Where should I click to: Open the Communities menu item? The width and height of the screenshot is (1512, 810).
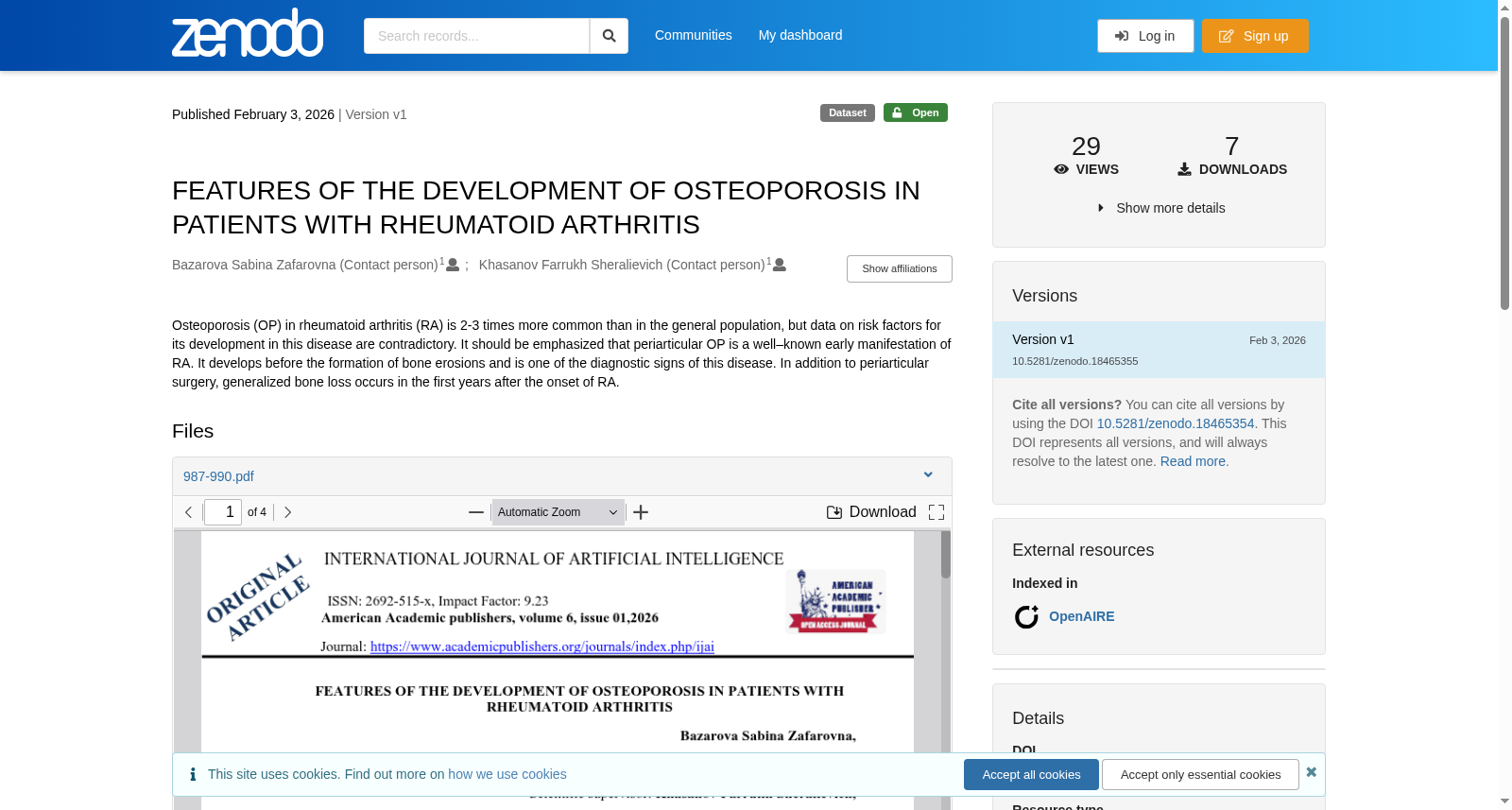pyautogui.click(x=694, y=35)
